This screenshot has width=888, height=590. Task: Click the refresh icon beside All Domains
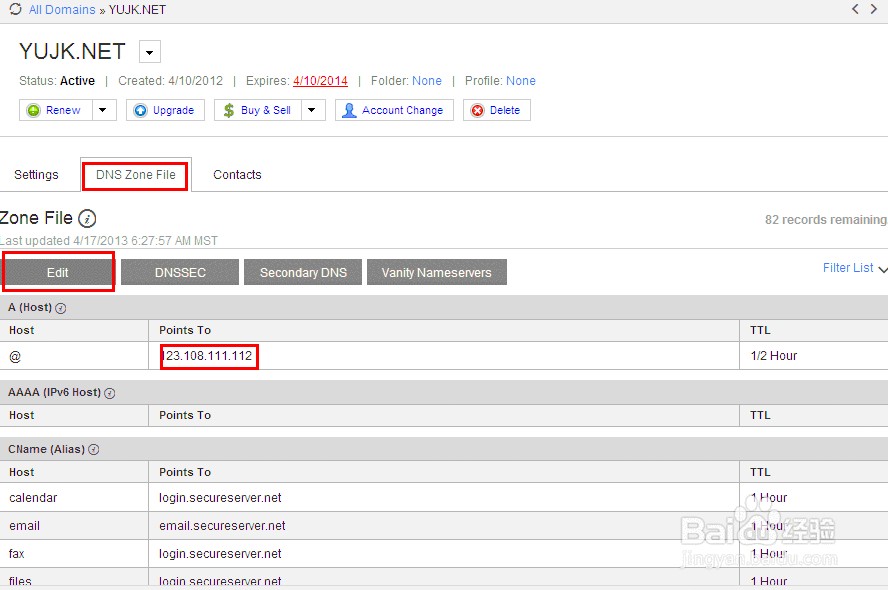pos(15,9)
